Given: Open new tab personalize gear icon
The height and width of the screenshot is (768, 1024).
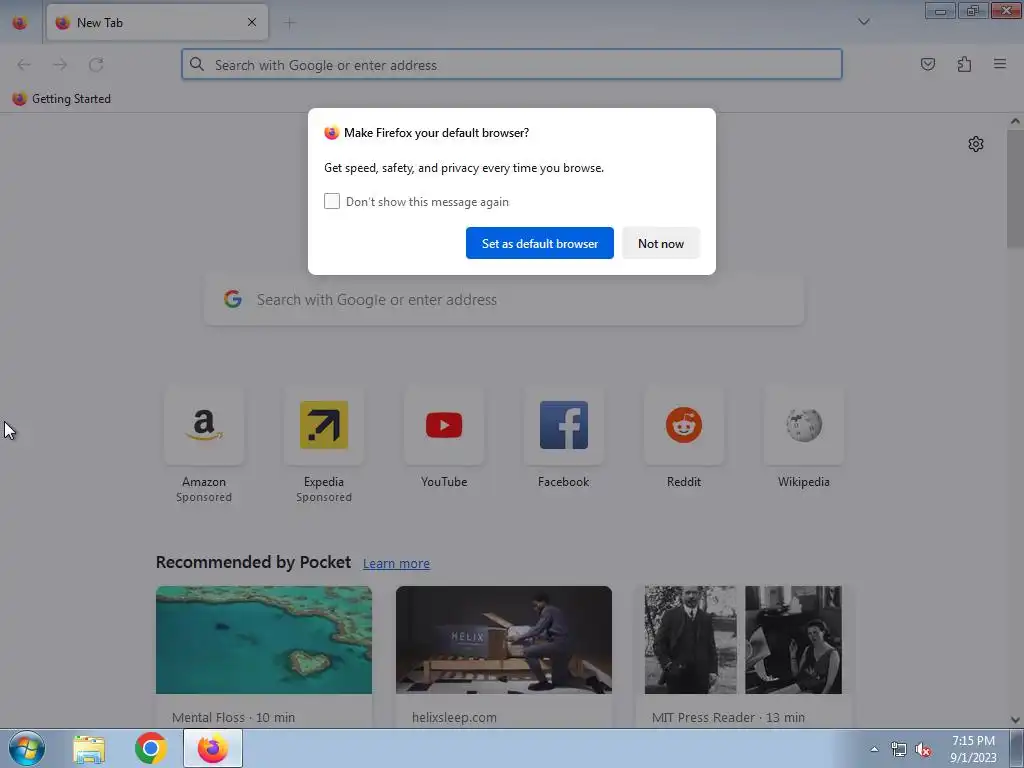Looking at the screenshot, I should click(x=976, y=144).
